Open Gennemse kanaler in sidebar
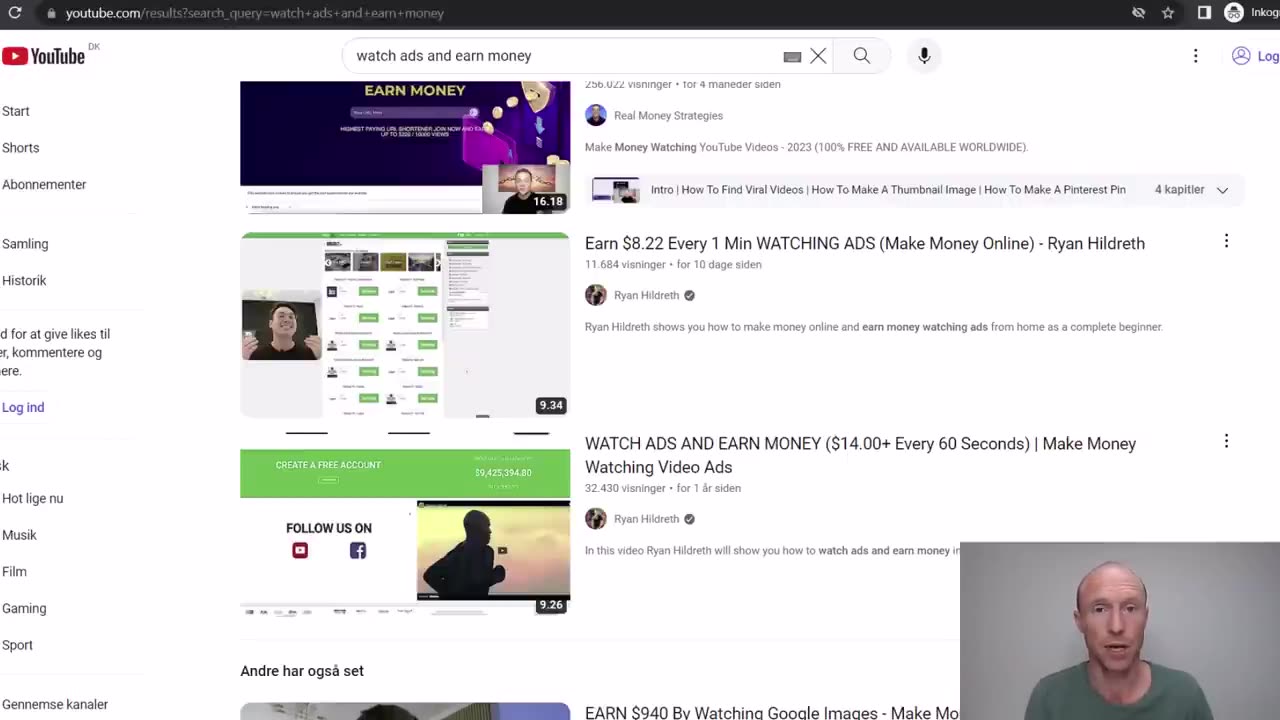The height and width of the screenshot is (720, 1280). [x=55, y=704]
